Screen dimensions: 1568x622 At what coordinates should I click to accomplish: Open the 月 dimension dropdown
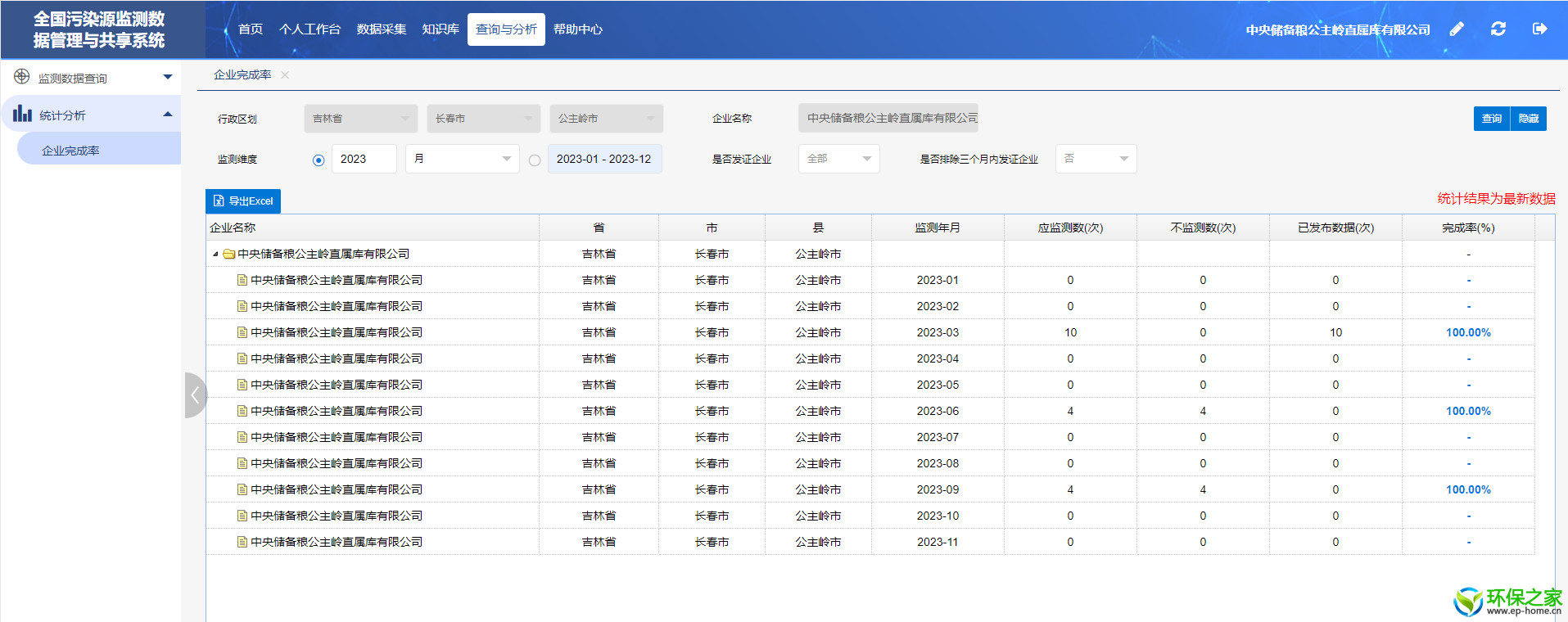coord(463,159)
